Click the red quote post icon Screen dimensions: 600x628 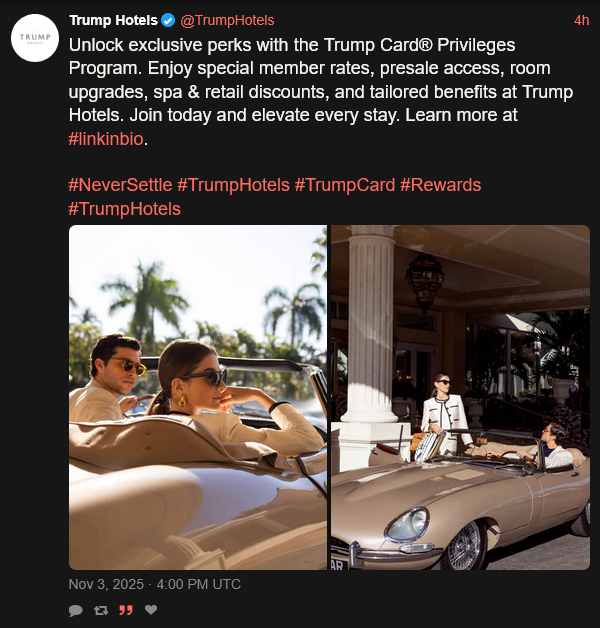[x=126, y=609]
